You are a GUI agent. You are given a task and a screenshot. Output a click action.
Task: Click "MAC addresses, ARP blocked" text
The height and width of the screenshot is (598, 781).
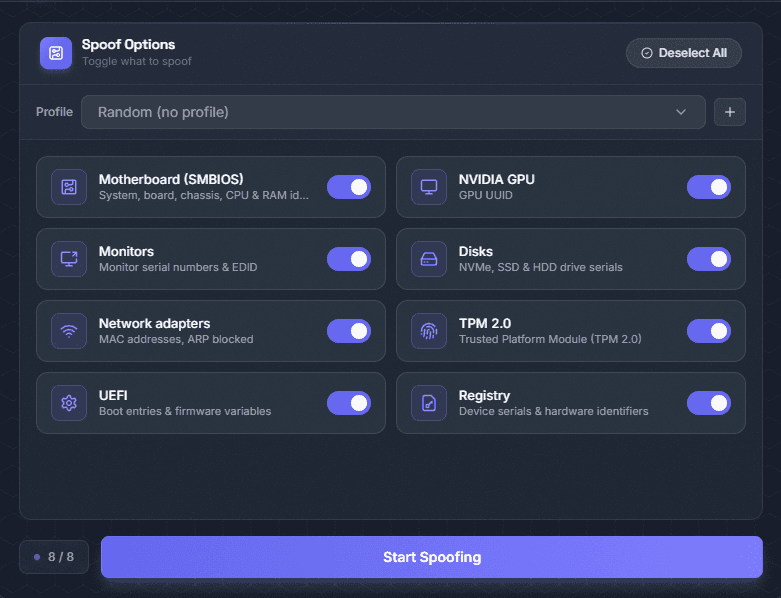click(176, 339)
